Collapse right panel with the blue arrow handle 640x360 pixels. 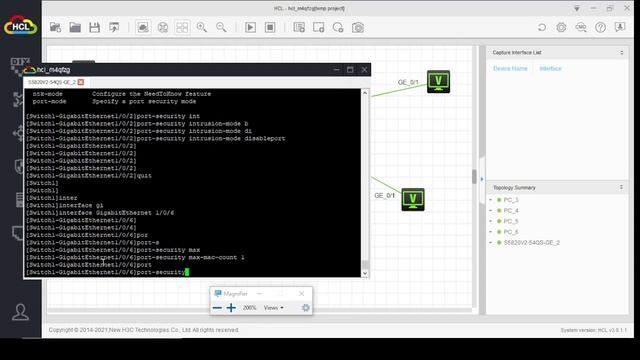tap(482, 179)
